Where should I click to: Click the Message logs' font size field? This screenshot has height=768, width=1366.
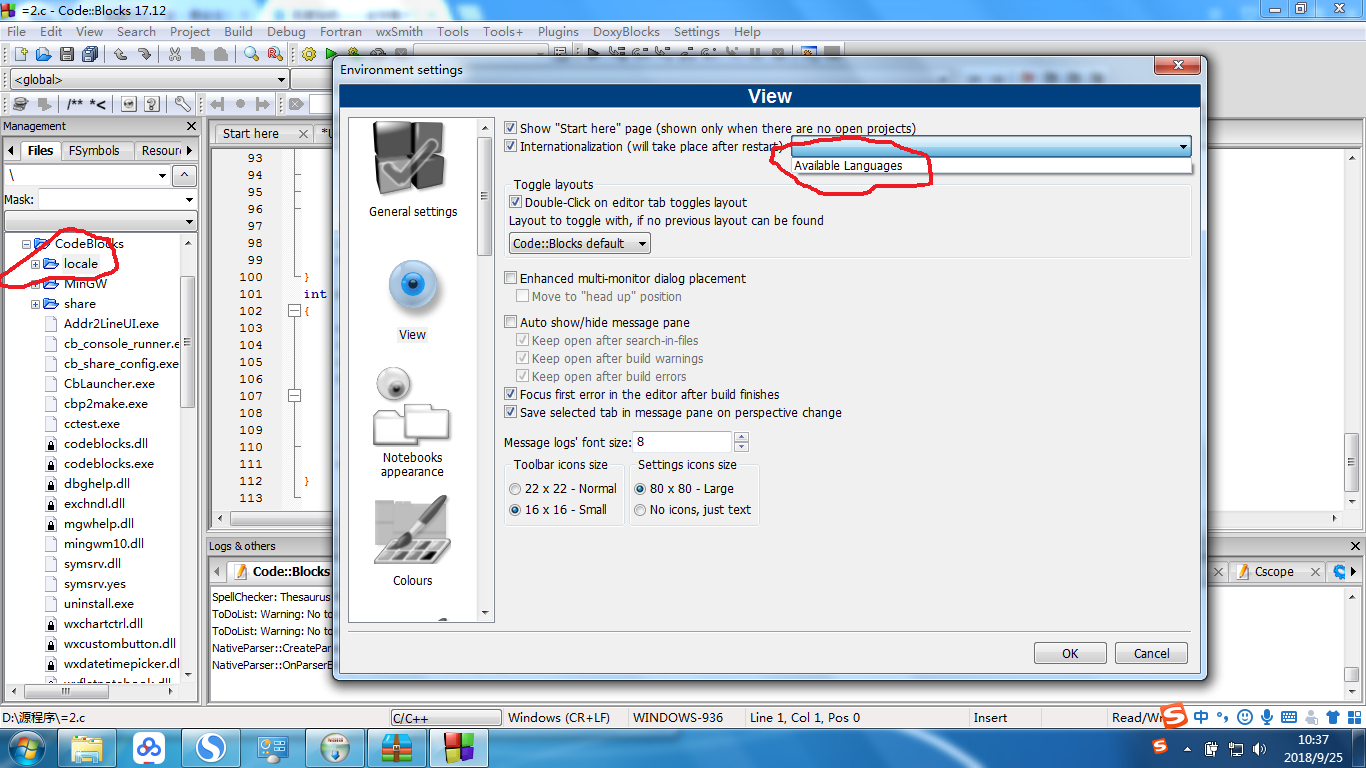pos(683,442)
